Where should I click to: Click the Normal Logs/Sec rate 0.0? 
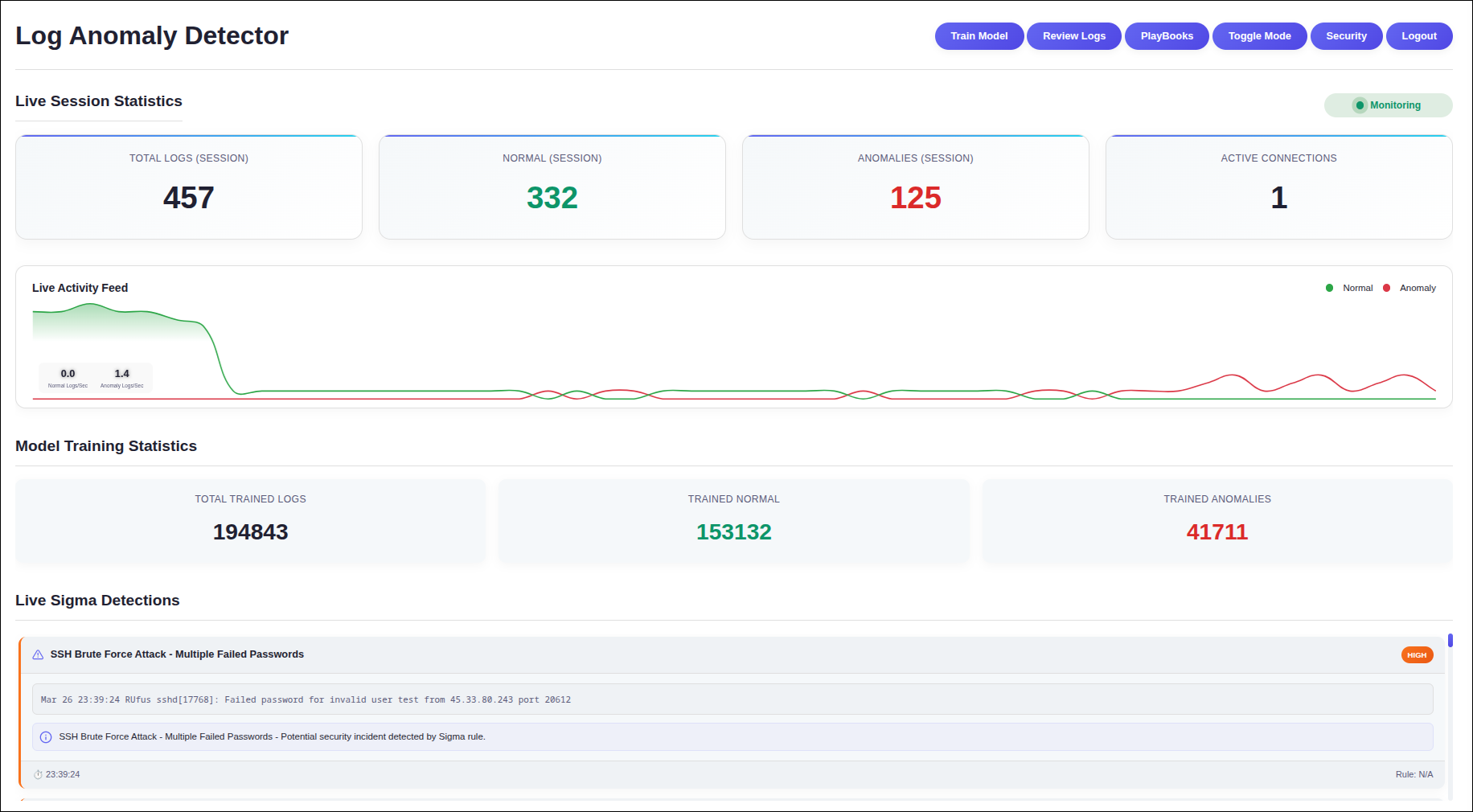68,374
